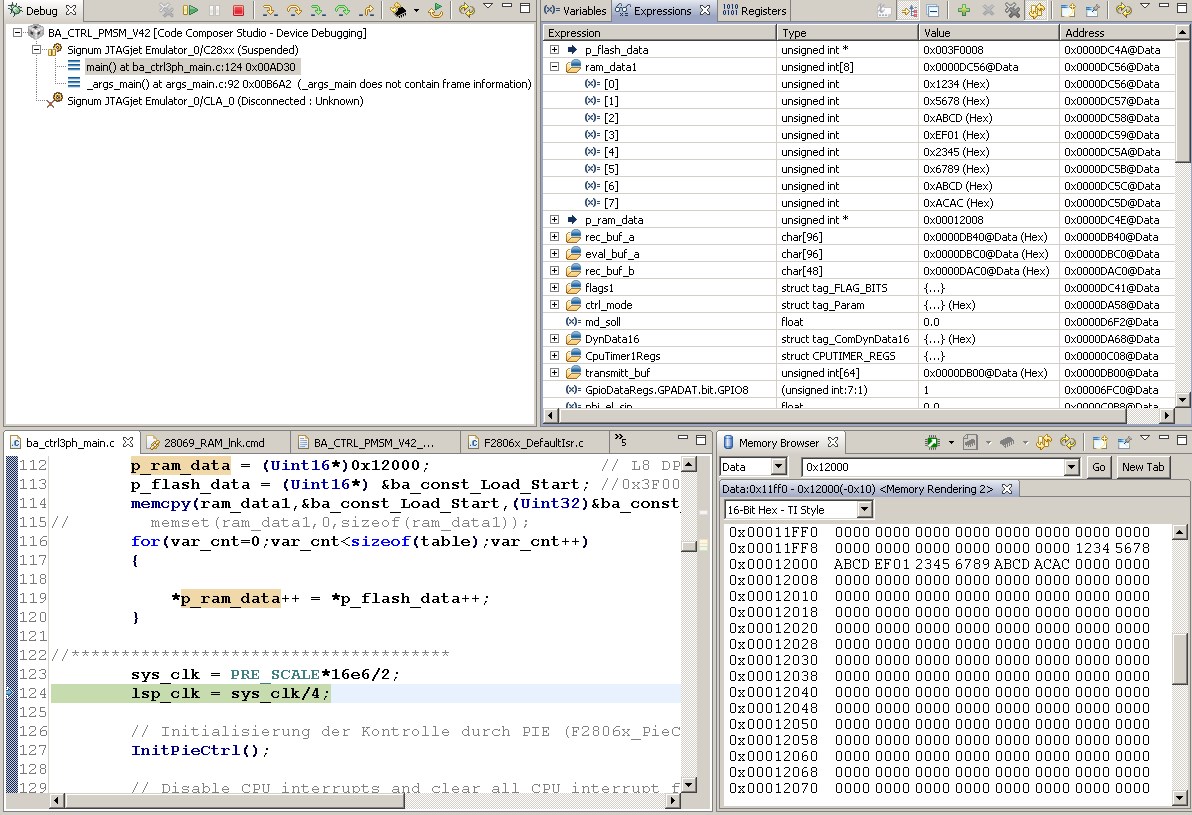Image resolution: width=1192 pixels, height=815 pixels.
Task: Open the BA_CTRL_PMSM_V42 editor tab
Action: 373,442
